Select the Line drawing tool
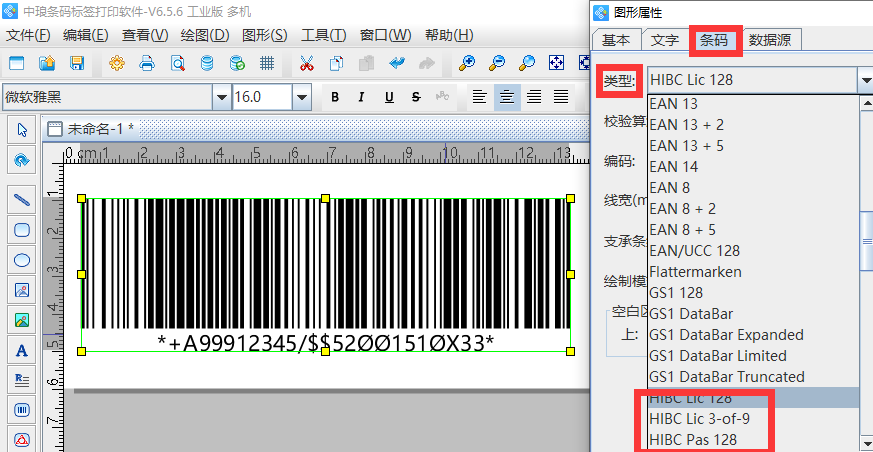 pos(22,200)
